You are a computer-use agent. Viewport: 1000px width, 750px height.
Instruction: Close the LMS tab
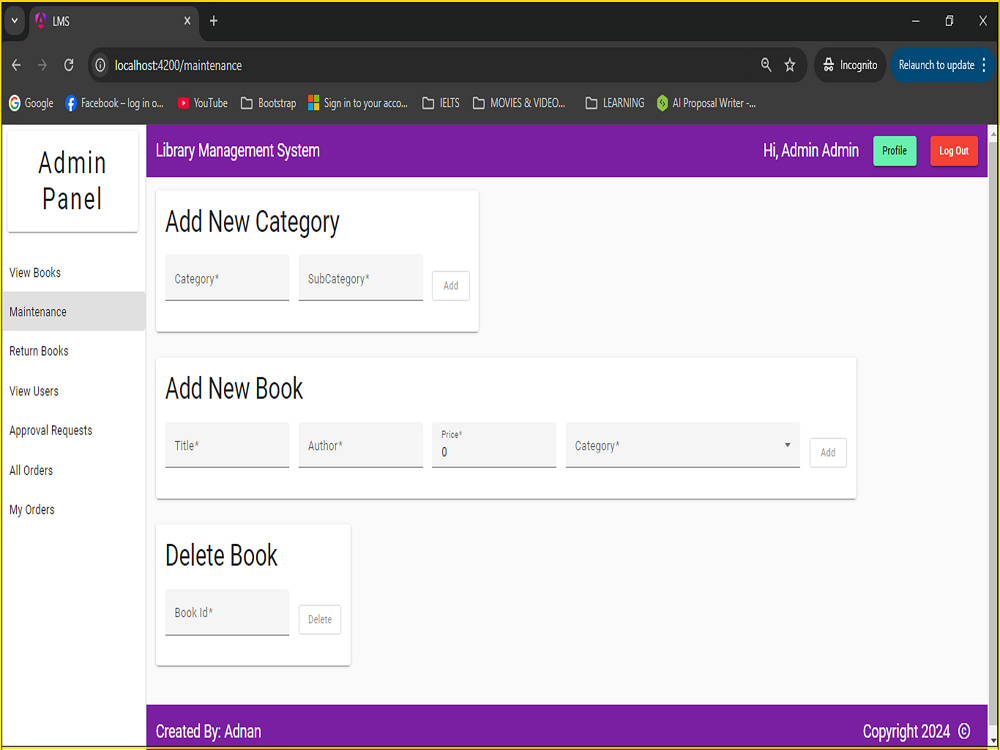click(187, 21)
